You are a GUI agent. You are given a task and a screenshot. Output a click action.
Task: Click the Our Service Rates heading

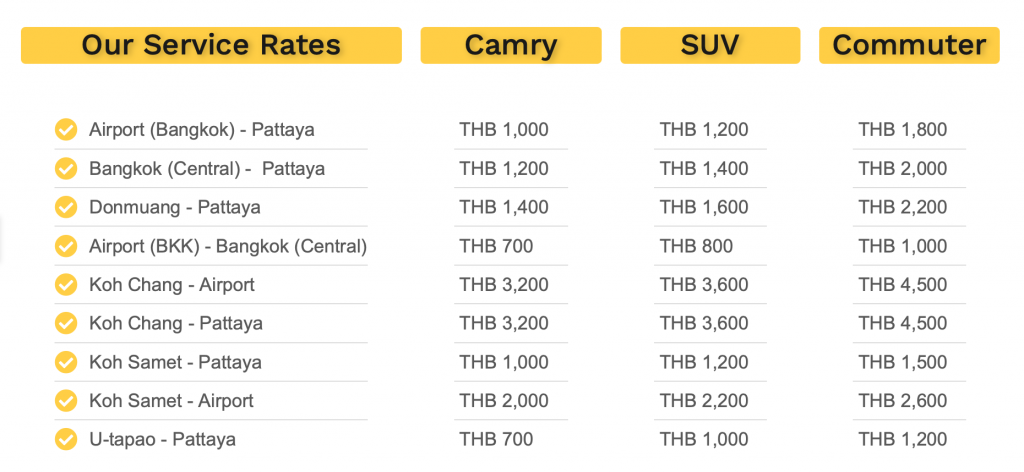[211, 45]
